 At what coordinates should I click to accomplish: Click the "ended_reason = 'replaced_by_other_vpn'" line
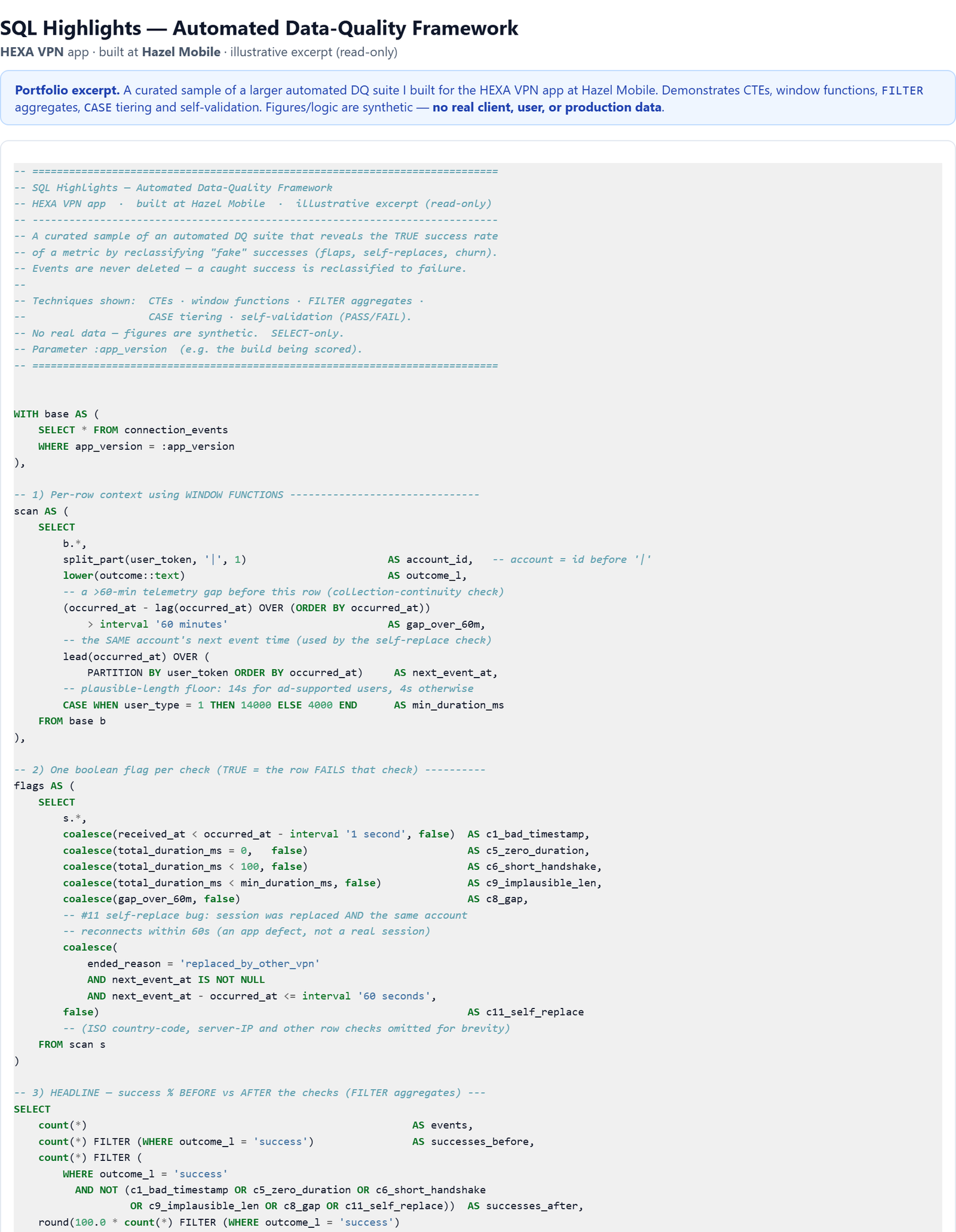(x=204, y=964)
